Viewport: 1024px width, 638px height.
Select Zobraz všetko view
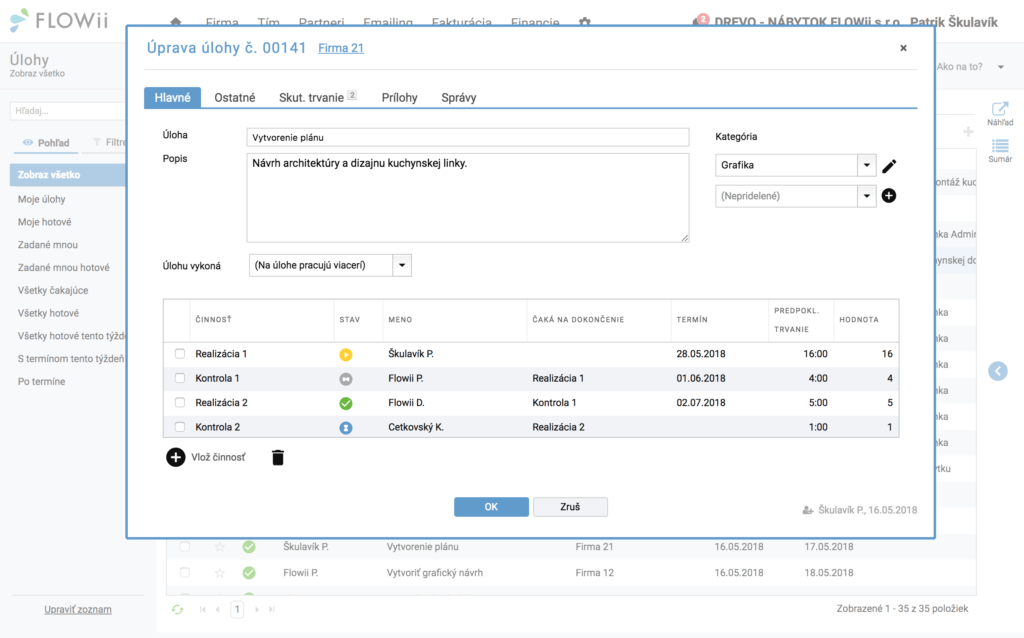tap(67, 174)
